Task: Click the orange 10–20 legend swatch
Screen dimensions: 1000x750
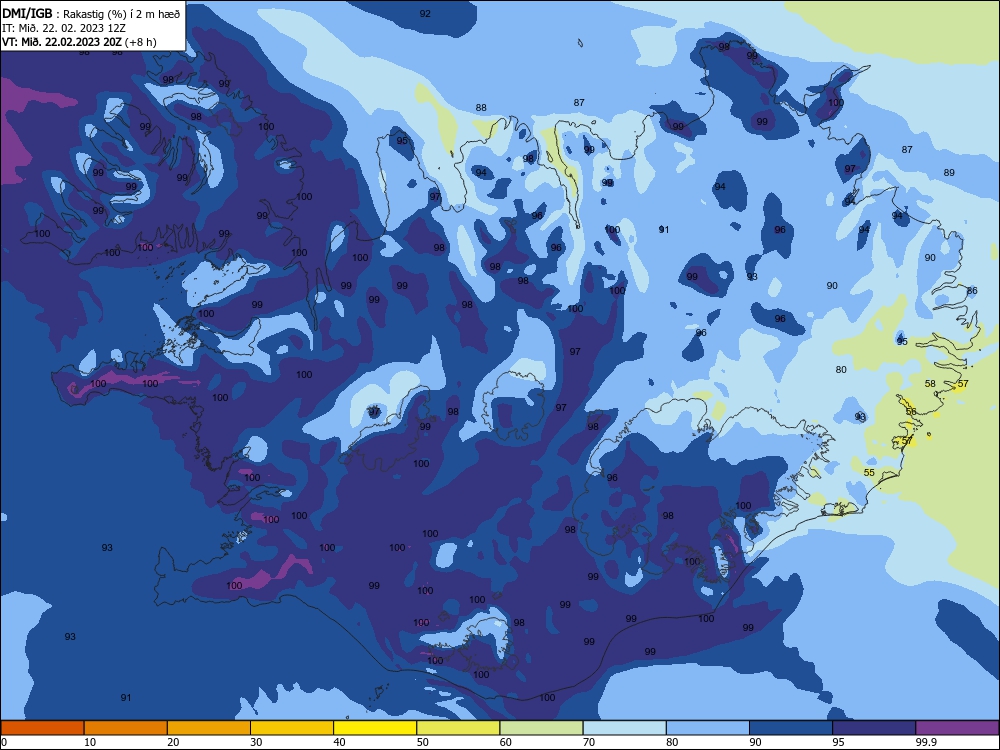Action: pos(126,728)
